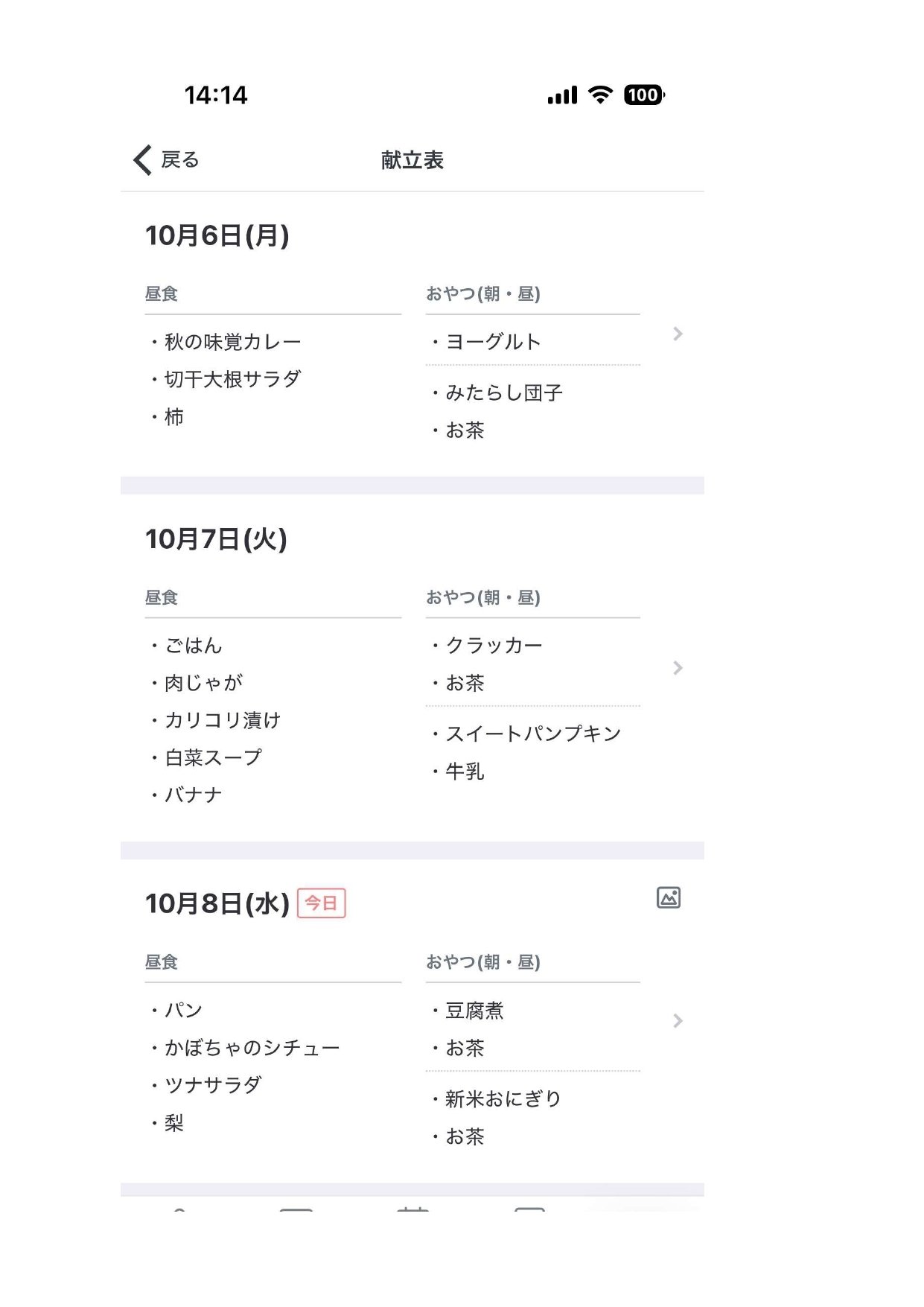Tap the cellular signal bars icon
The image size is (924, 1307).
(x=562, y=95)
